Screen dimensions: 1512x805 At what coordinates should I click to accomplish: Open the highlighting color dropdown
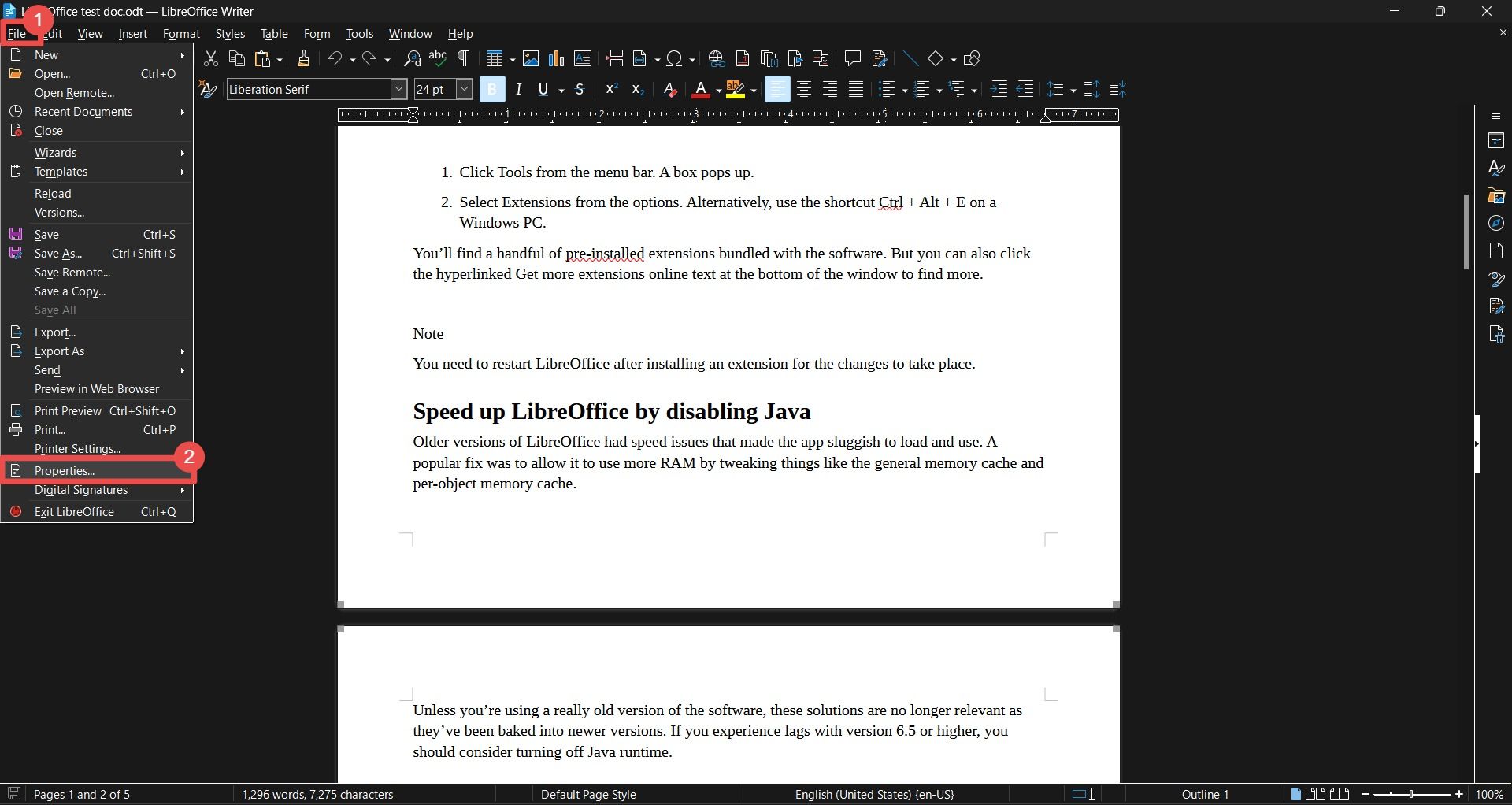[x=754, y=89]
